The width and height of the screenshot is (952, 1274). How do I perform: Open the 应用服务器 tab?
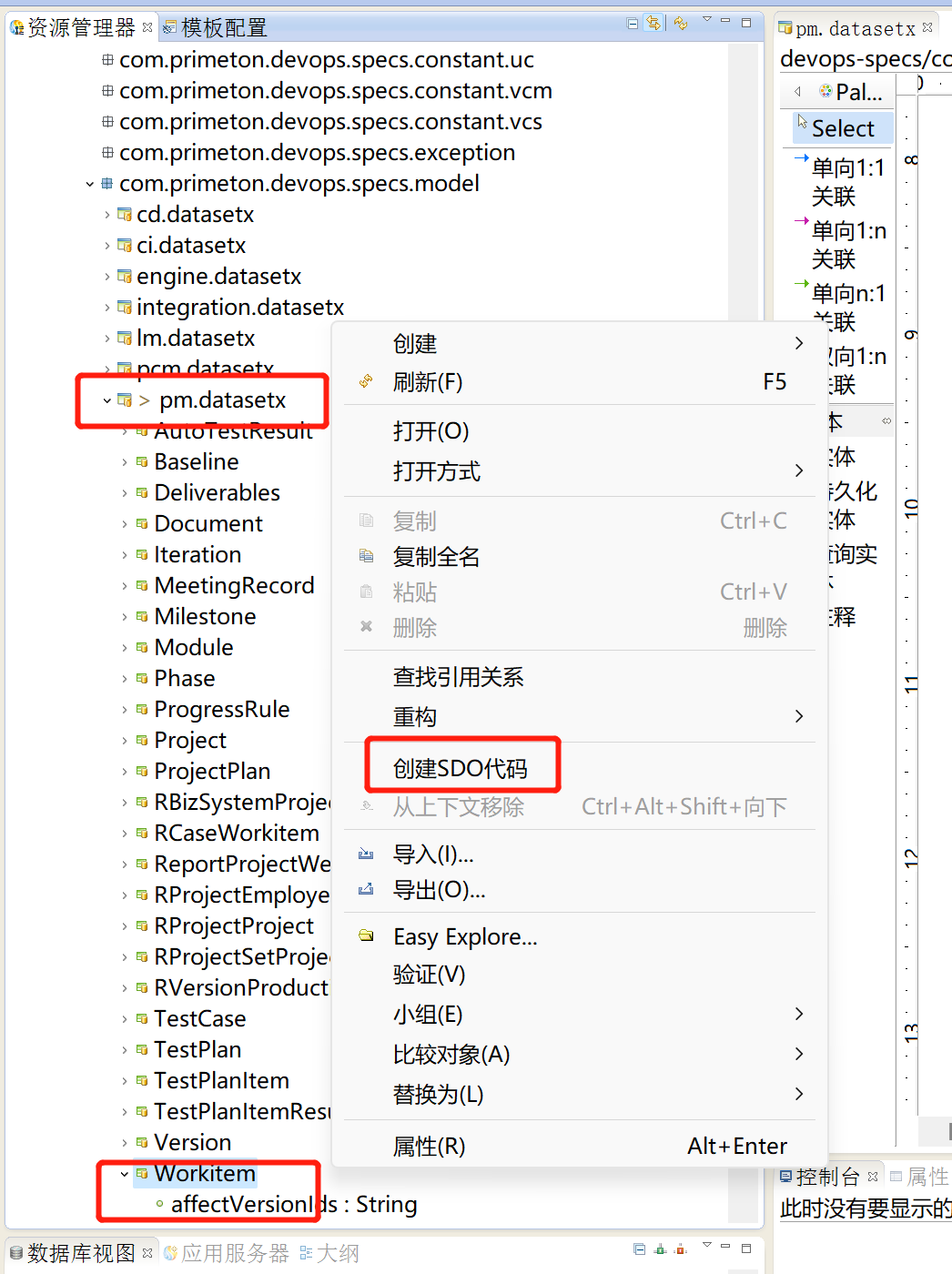[234, 1253]
